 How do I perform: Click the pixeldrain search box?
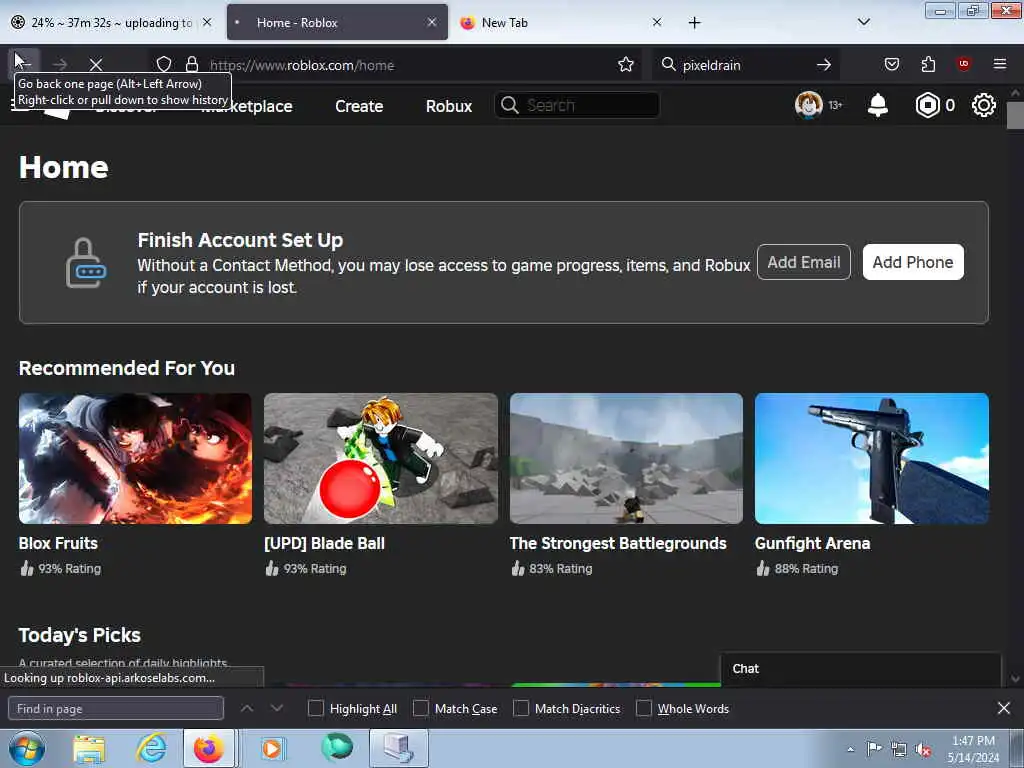[744, 65]
